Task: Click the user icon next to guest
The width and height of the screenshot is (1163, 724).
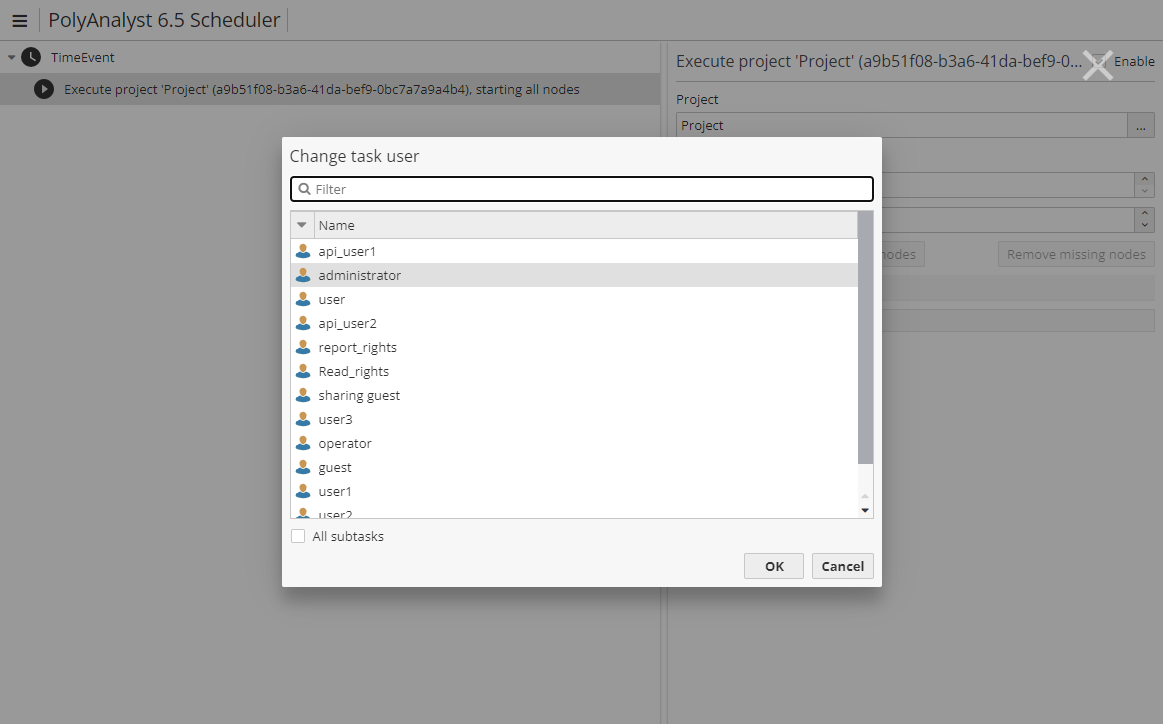Action: coord(303,467)
